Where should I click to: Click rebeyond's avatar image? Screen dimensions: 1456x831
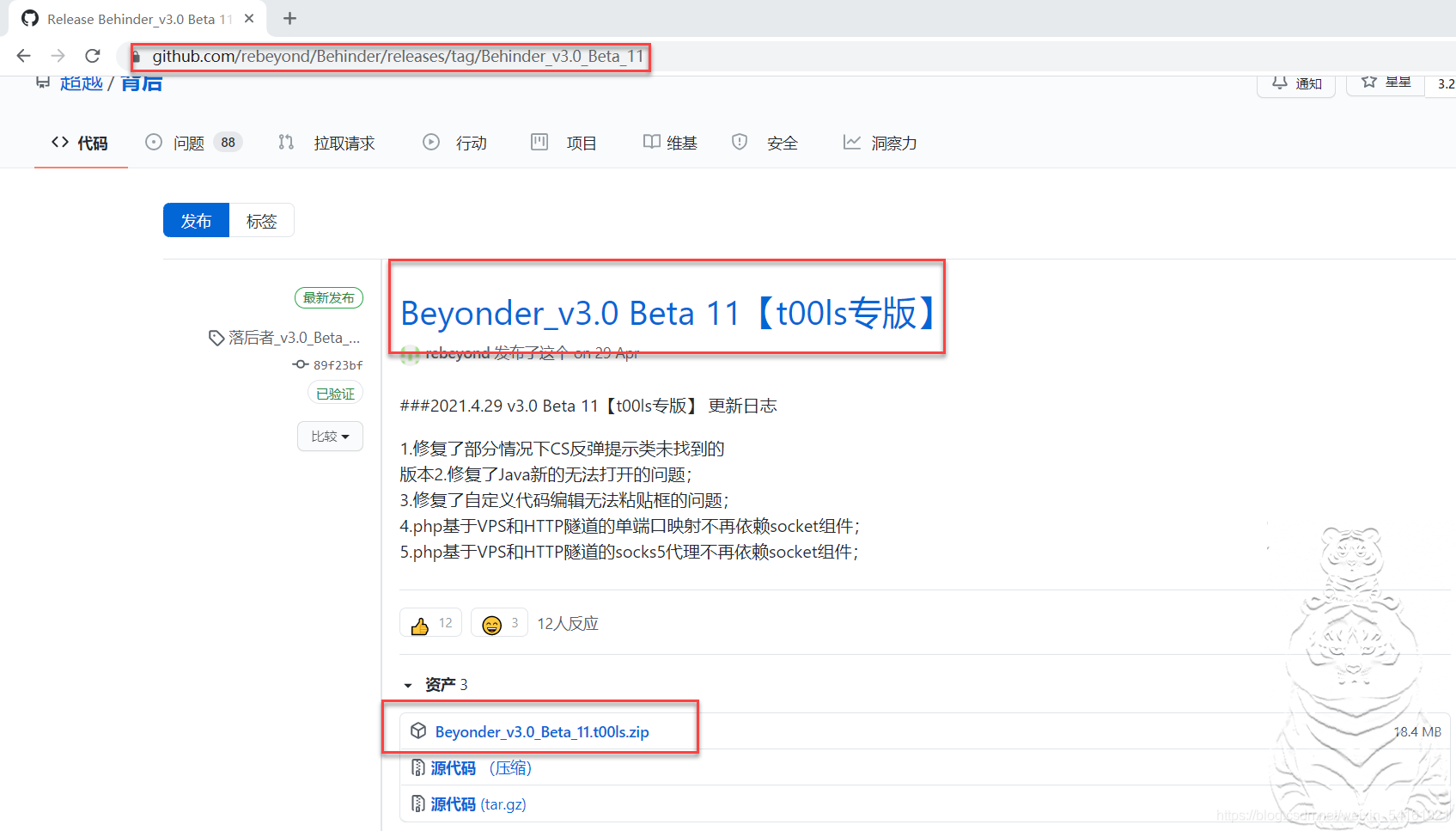coord(411,354)
